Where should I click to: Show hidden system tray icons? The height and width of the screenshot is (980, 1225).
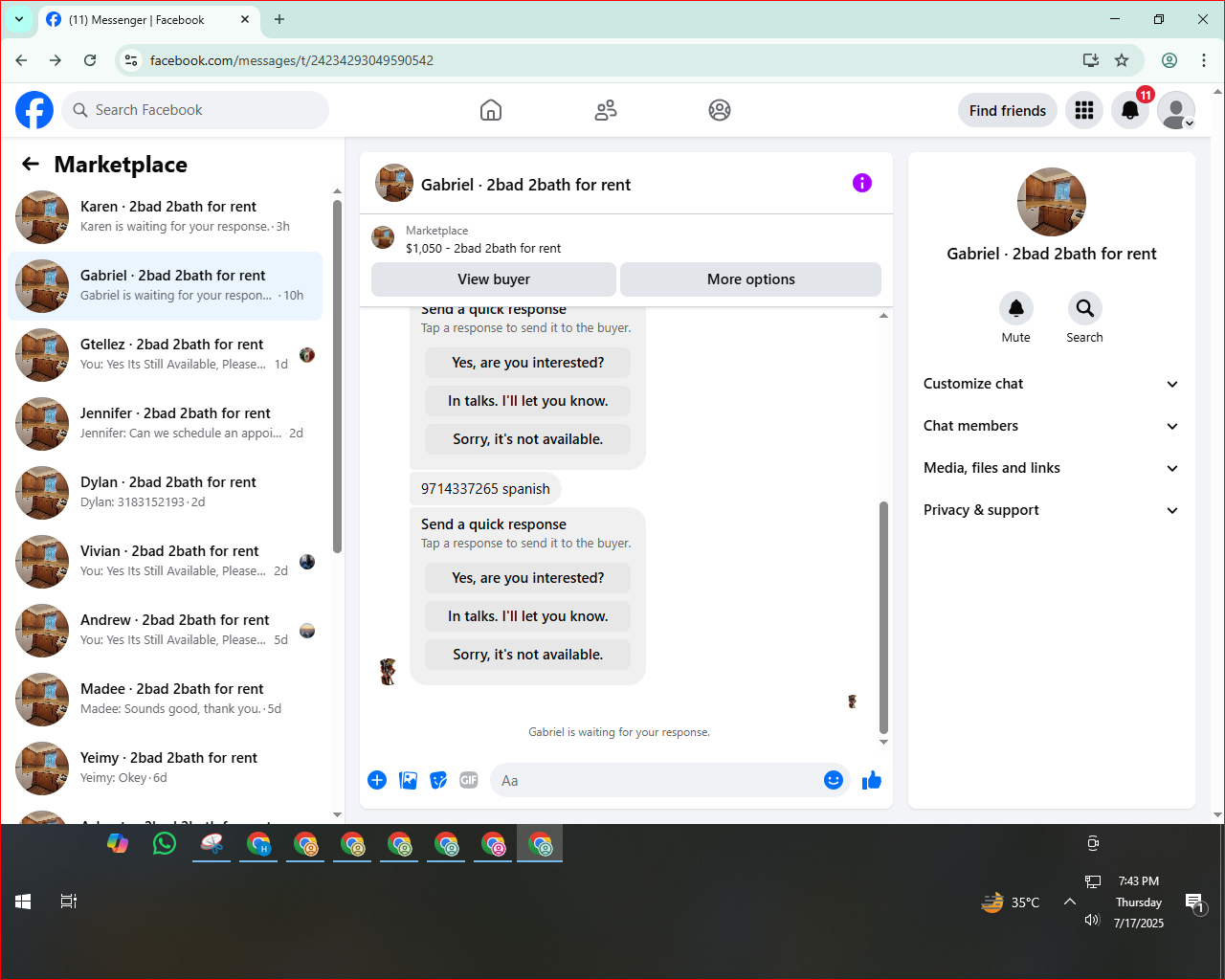pyautogui.click(x=1070, y=902)
